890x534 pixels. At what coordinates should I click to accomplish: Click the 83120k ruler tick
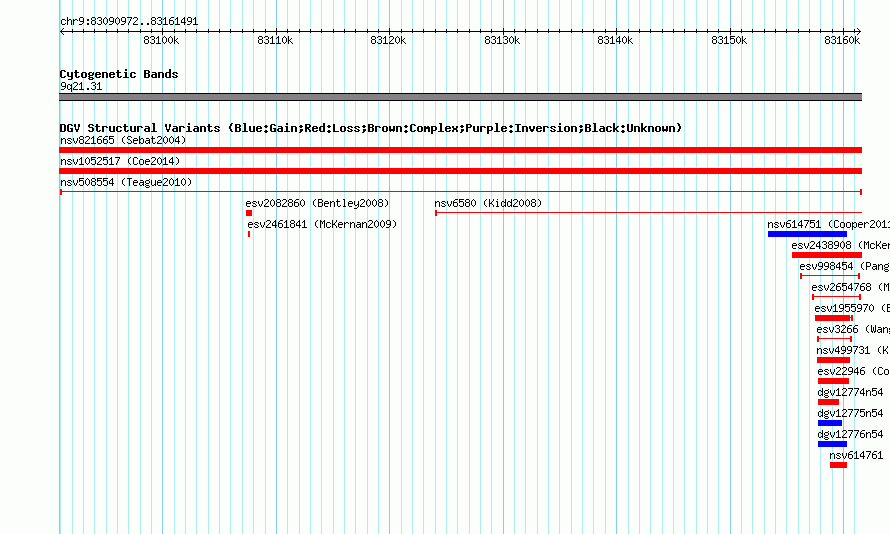[388, 40]
